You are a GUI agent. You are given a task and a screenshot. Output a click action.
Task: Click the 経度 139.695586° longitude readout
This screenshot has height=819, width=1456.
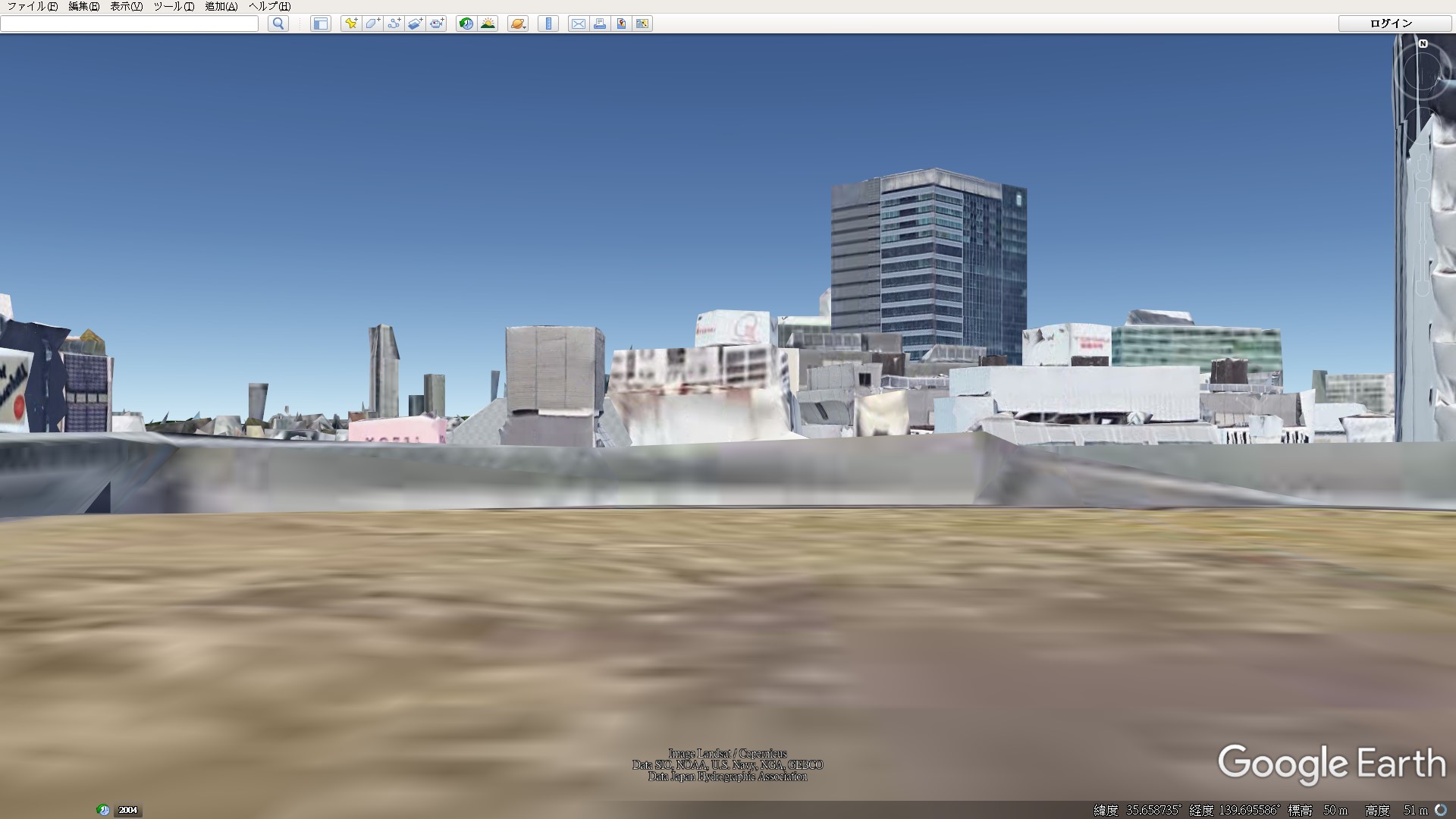coord(1235,810)
